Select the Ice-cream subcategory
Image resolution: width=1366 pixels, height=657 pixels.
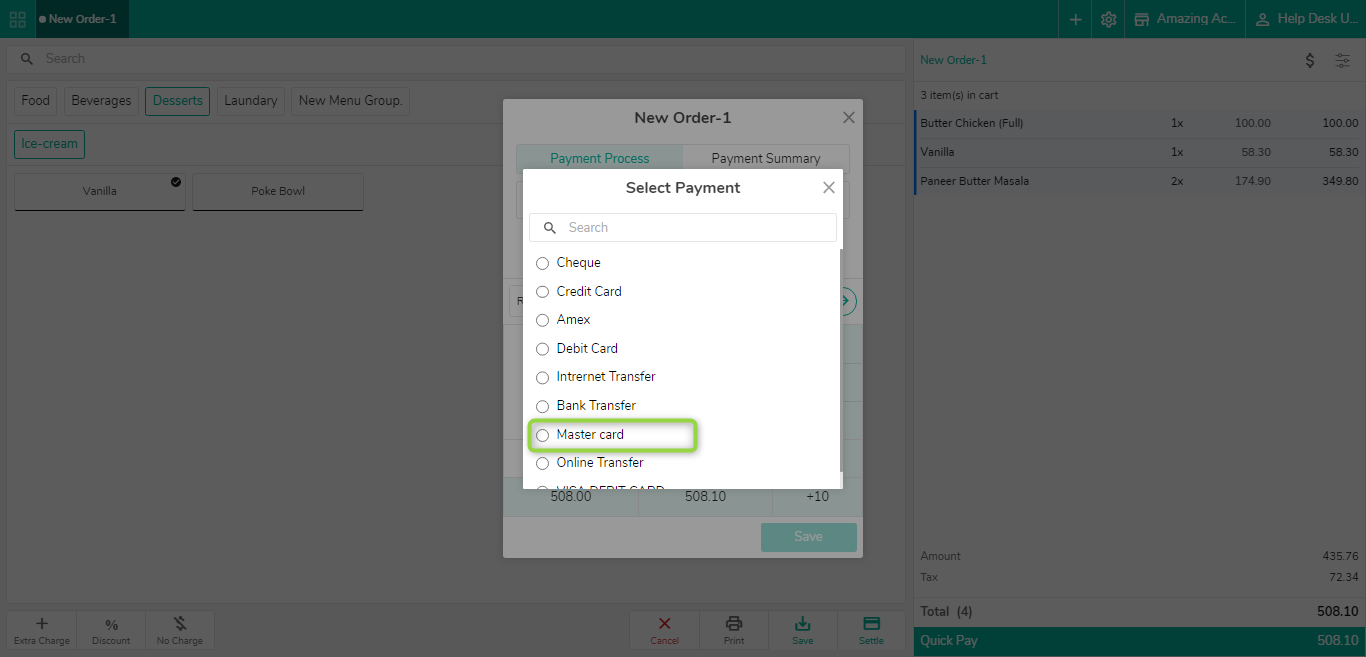tap(49, 144)
